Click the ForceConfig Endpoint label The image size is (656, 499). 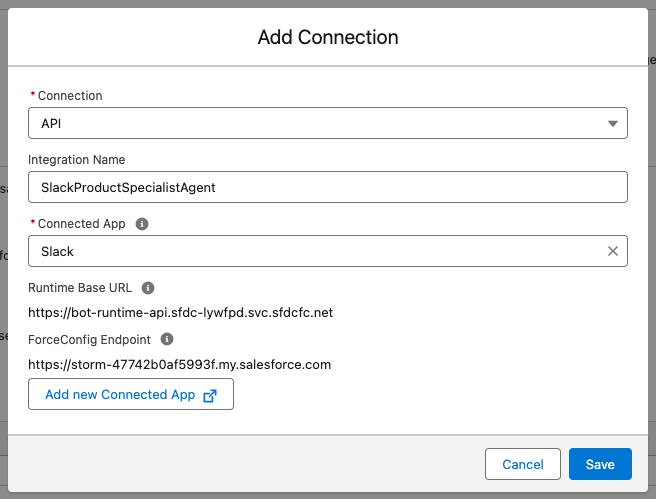point(89,340)
